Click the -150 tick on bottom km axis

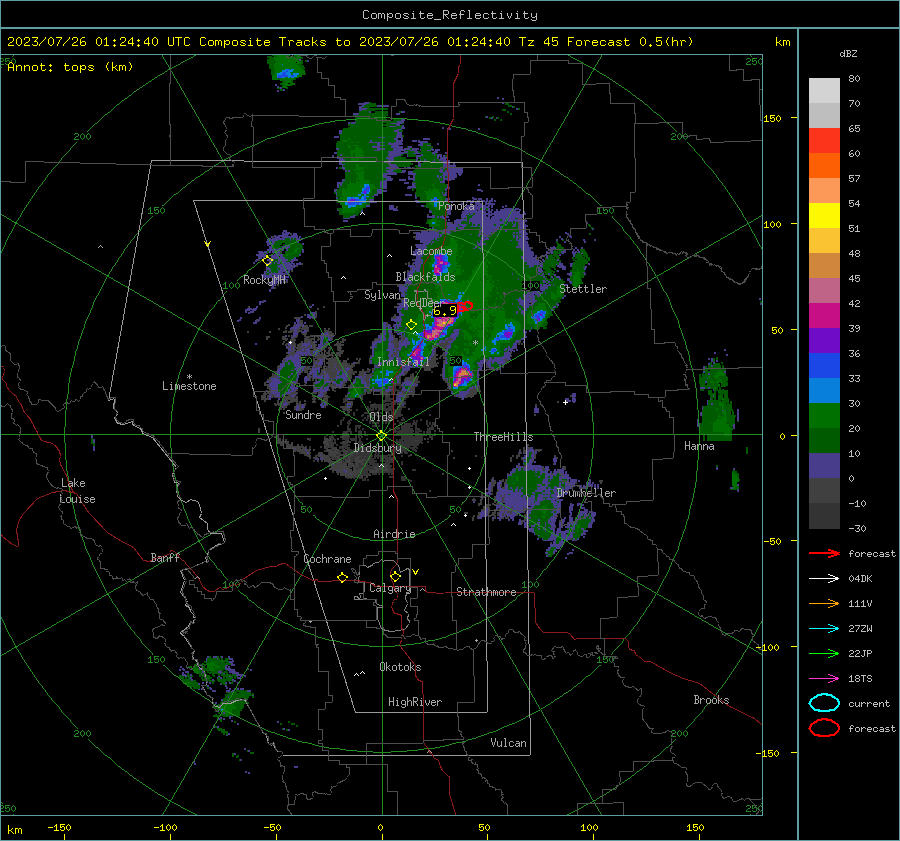coord(60,827)
